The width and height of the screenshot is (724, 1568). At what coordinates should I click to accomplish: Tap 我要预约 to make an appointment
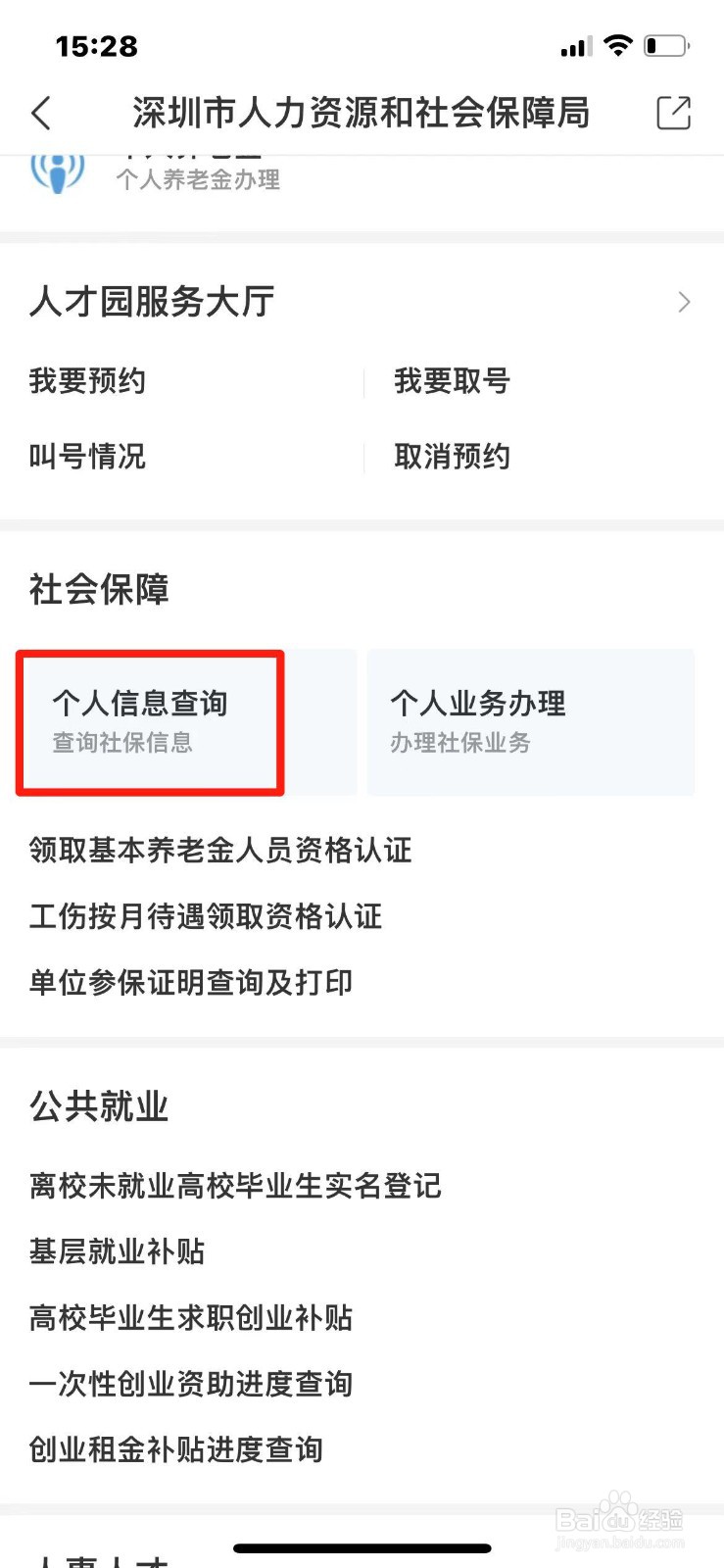coord(87,381)
